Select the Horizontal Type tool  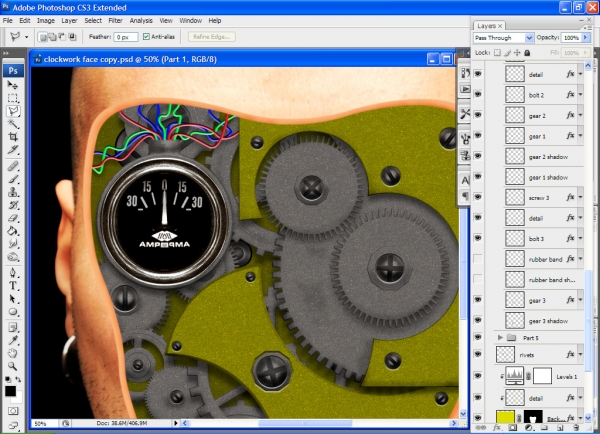(13, 286)
